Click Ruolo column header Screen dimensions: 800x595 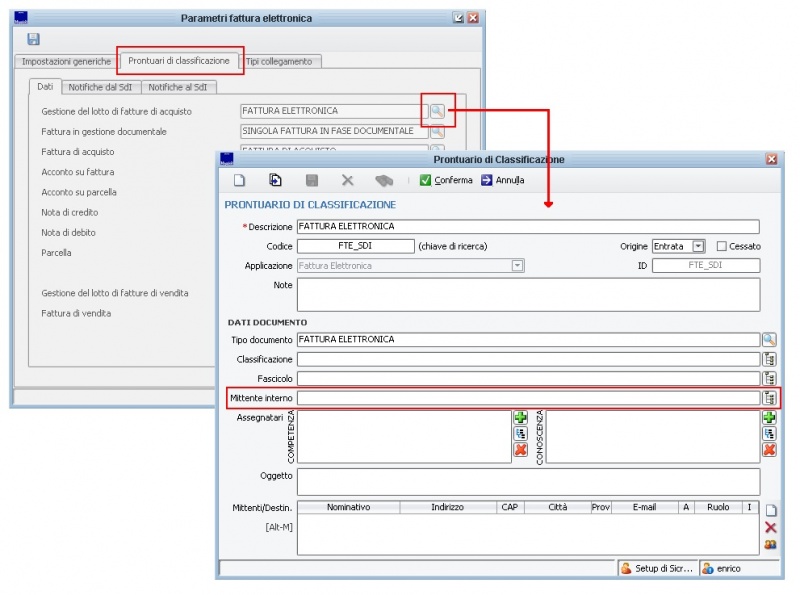click(x=718, y=507)
